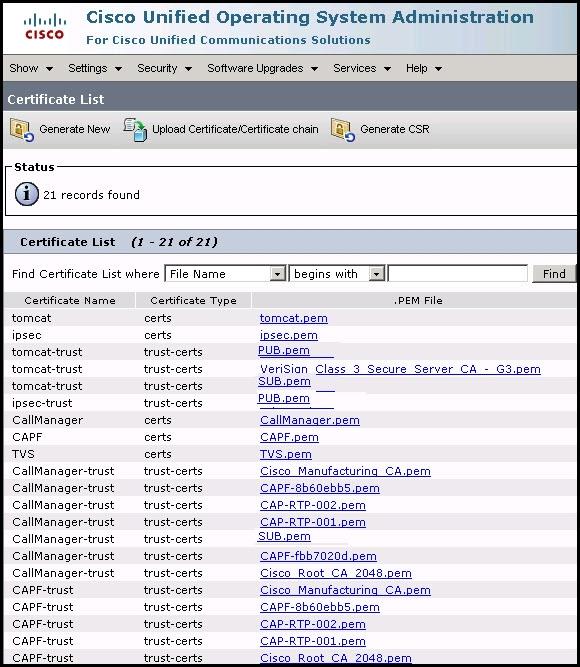The image size is (580, 667).
Task: Expand the Security menu
Action: click(x=164, y=68)
